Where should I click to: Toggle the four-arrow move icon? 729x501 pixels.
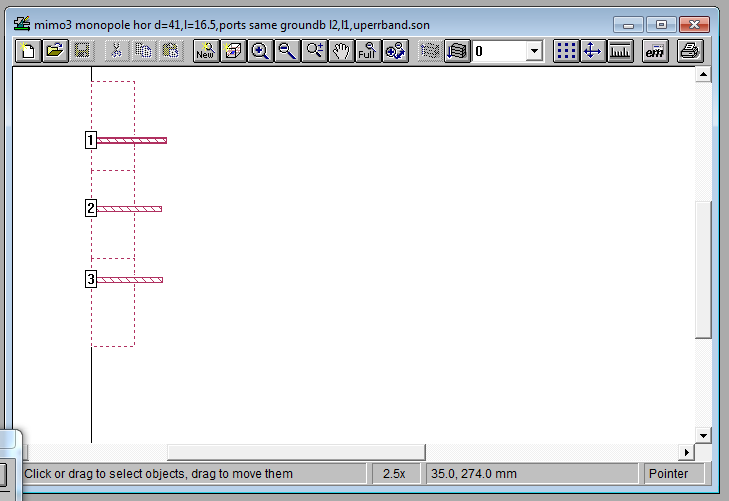point(593,51)
